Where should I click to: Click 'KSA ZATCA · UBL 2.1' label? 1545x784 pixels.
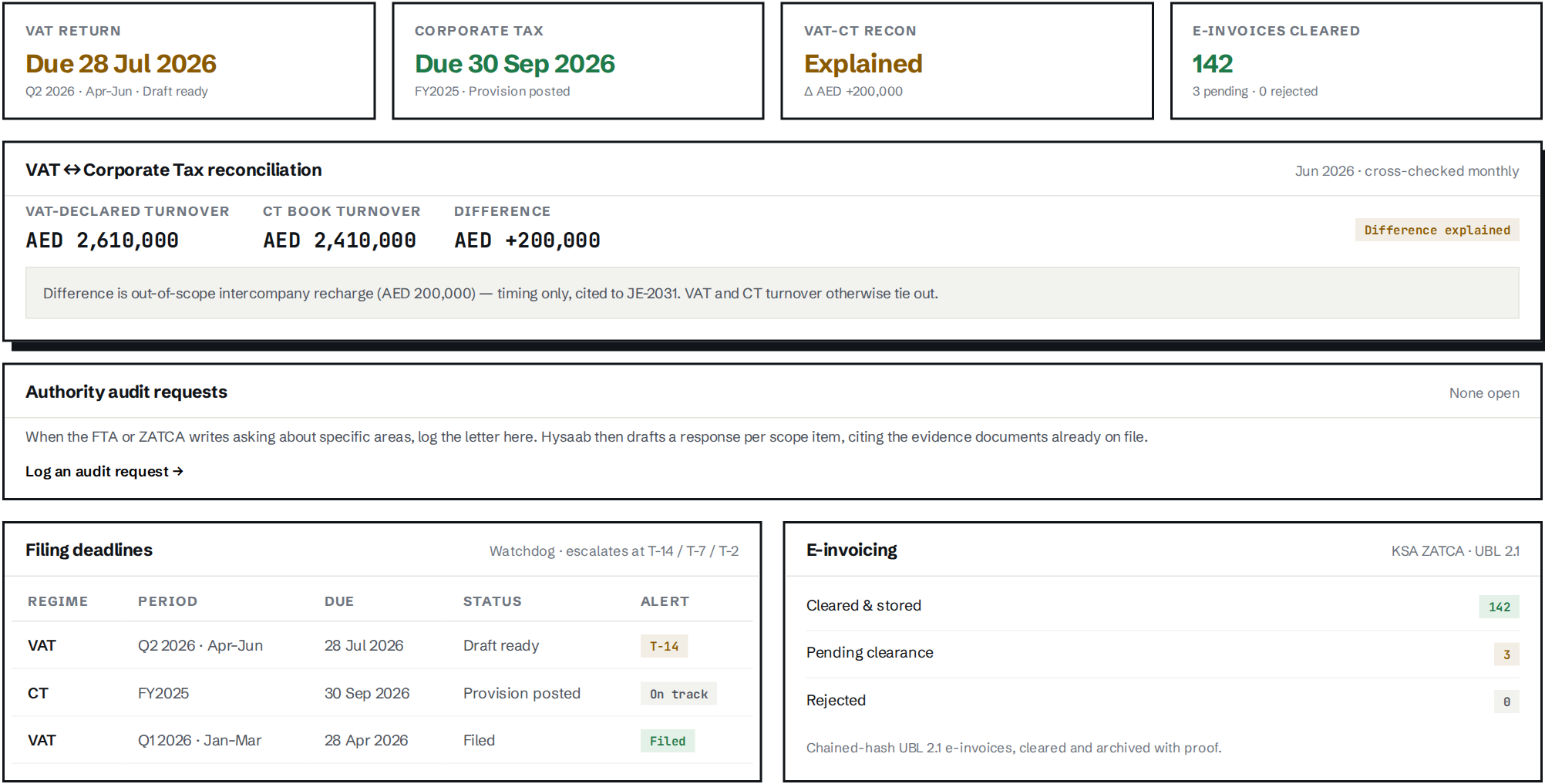click(x=1456, y=550)
